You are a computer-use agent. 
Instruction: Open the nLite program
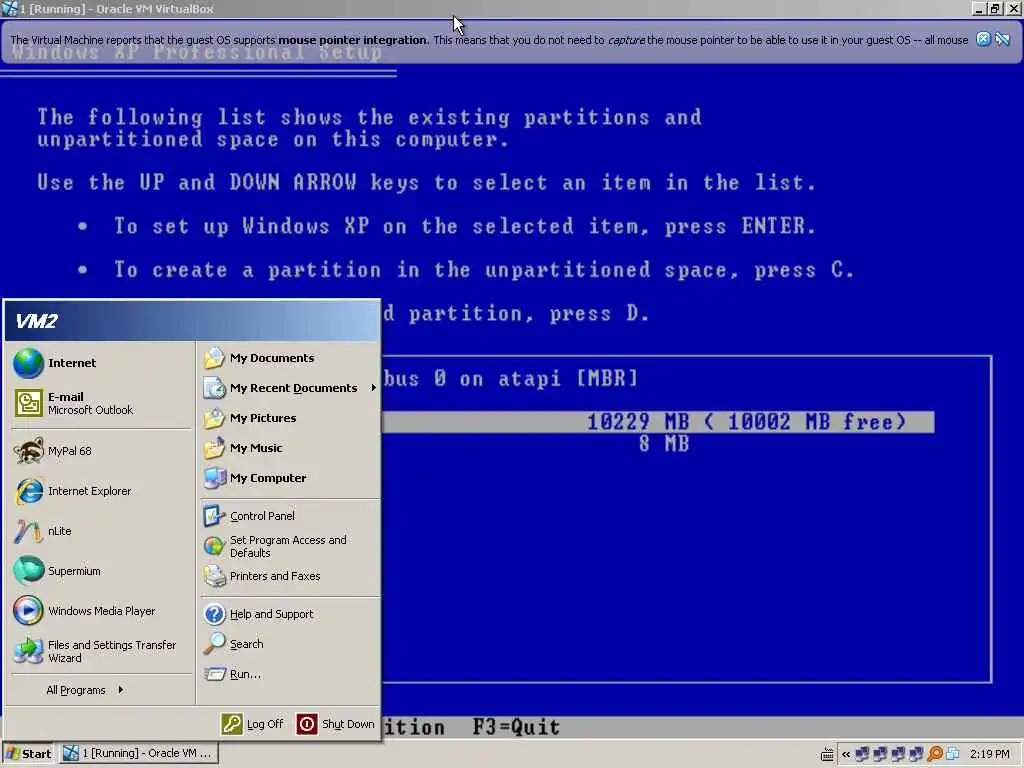point(101,531)
